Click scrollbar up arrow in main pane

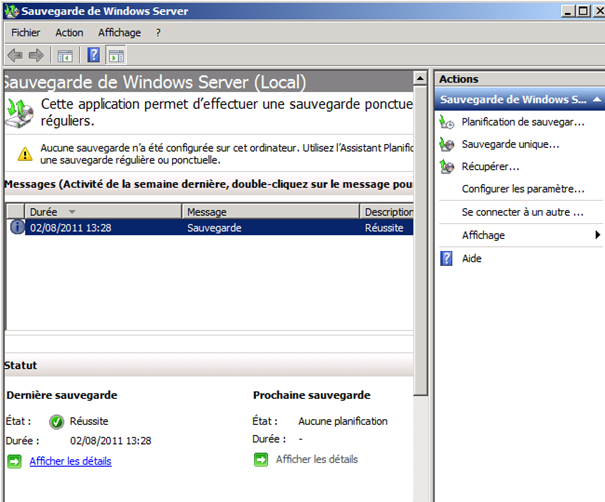(x=420, y=79)
